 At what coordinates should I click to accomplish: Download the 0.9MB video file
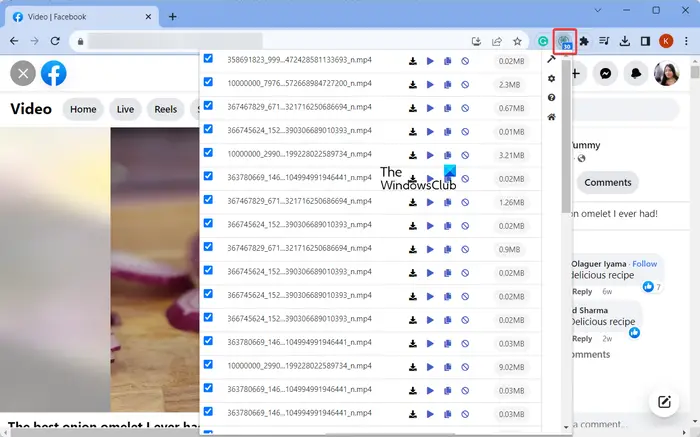click(x=412, y=250)
